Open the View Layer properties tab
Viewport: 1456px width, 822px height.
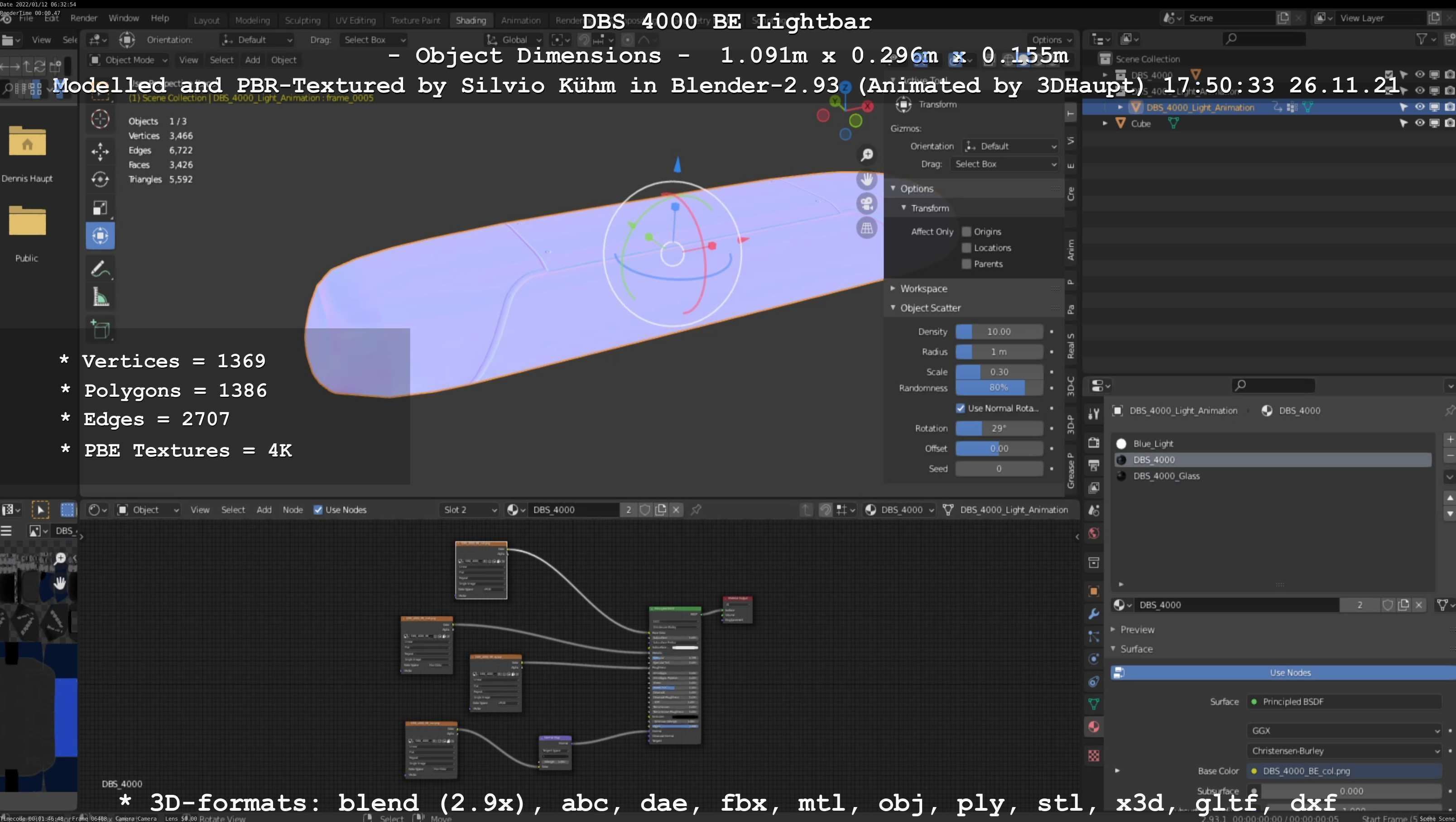click(x=1094, y=488)
